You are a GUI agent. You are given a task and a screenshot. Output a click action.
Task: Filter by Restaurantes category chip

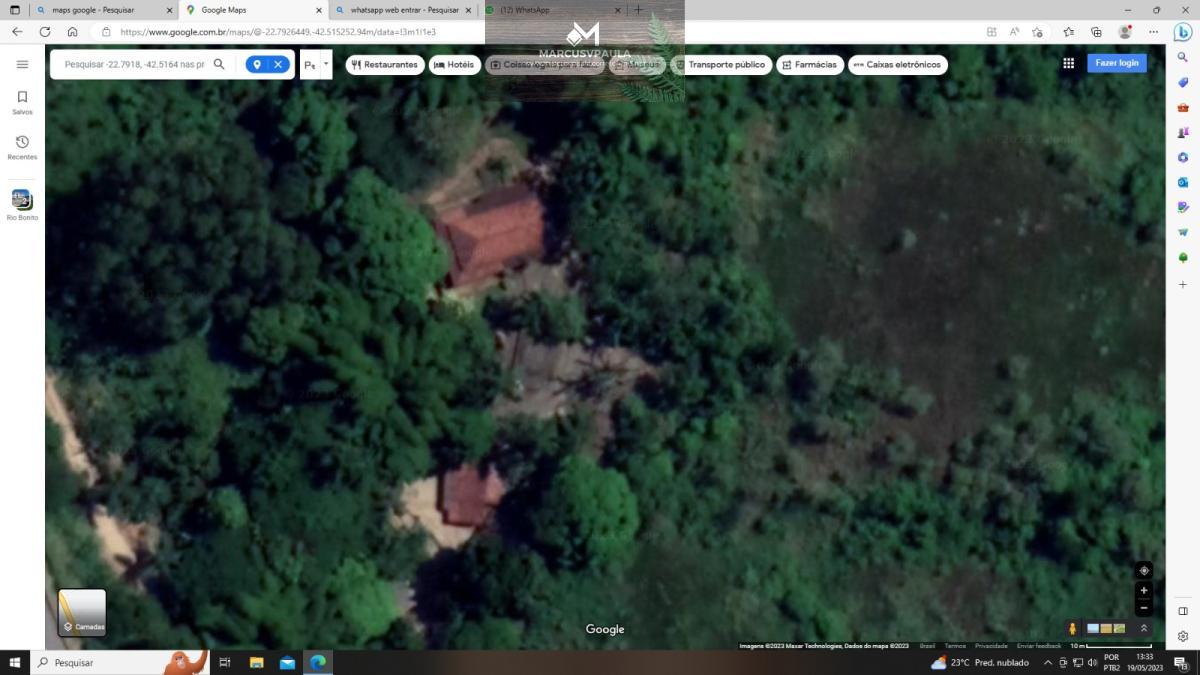pos(385,65)
